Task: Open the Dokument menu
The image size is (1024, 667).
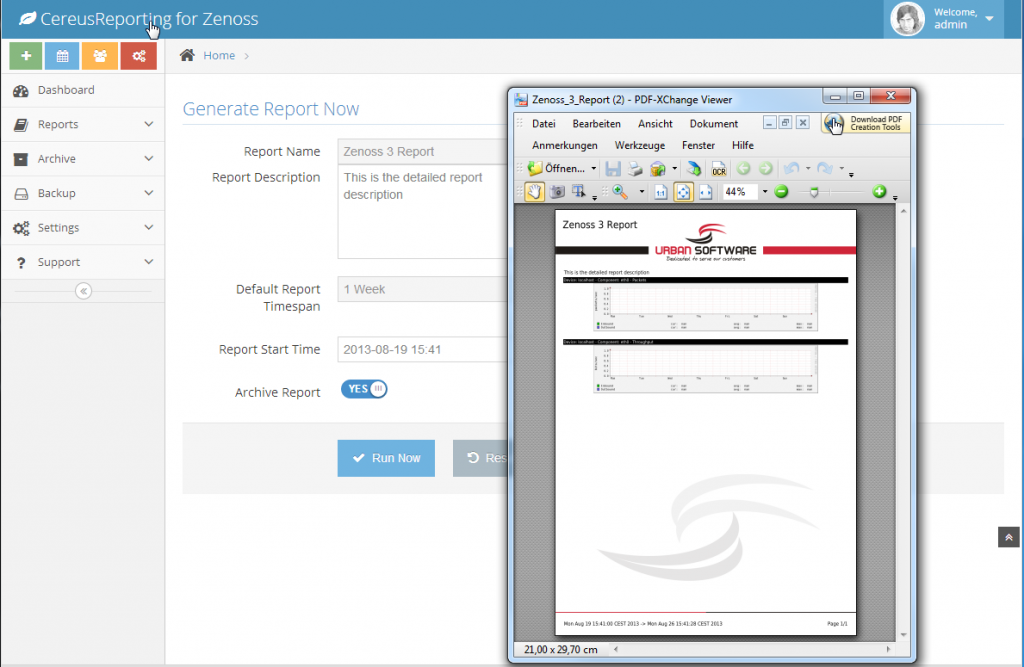Action: click(714, 124)
